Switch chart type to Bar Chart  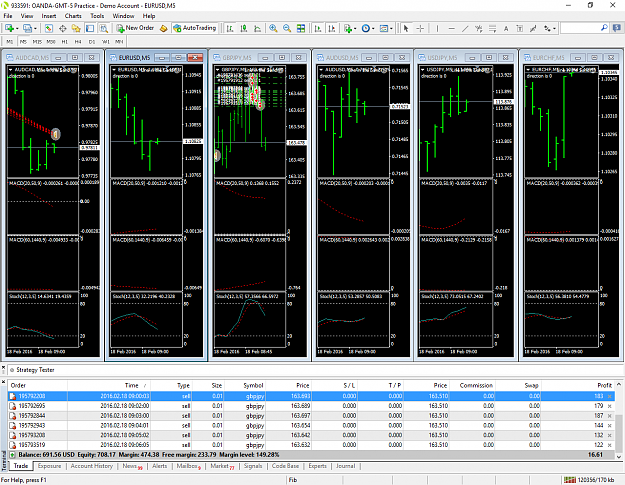tap(230, 28)
